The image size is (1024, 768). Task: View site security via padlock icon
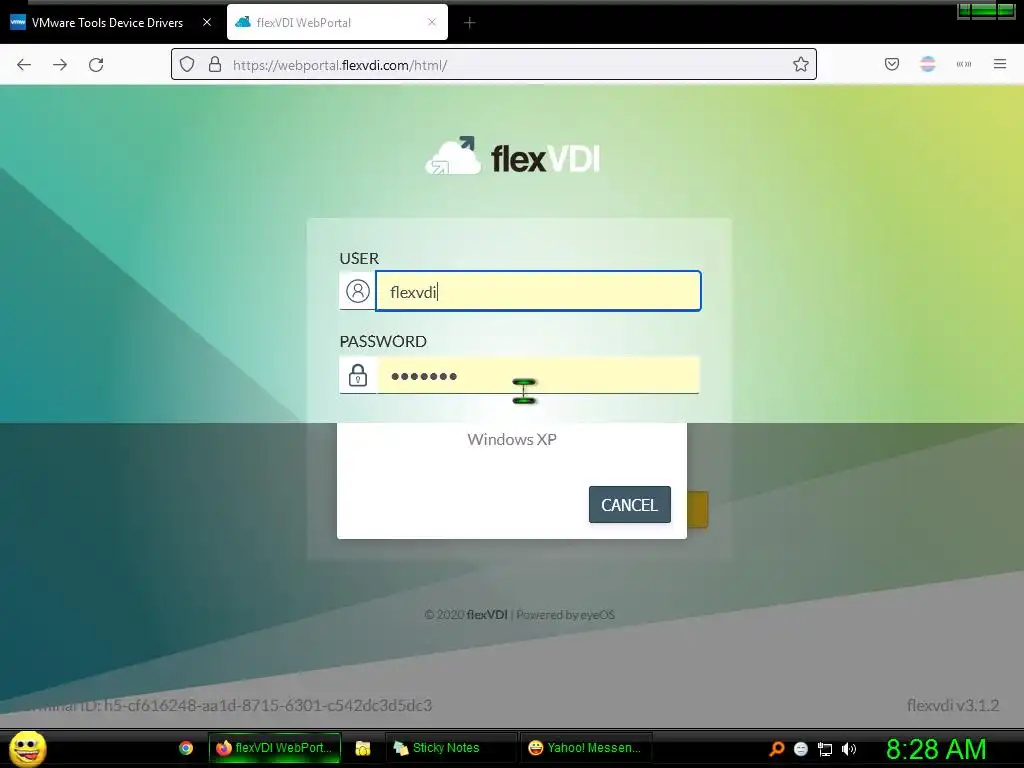tap(215, 64)
